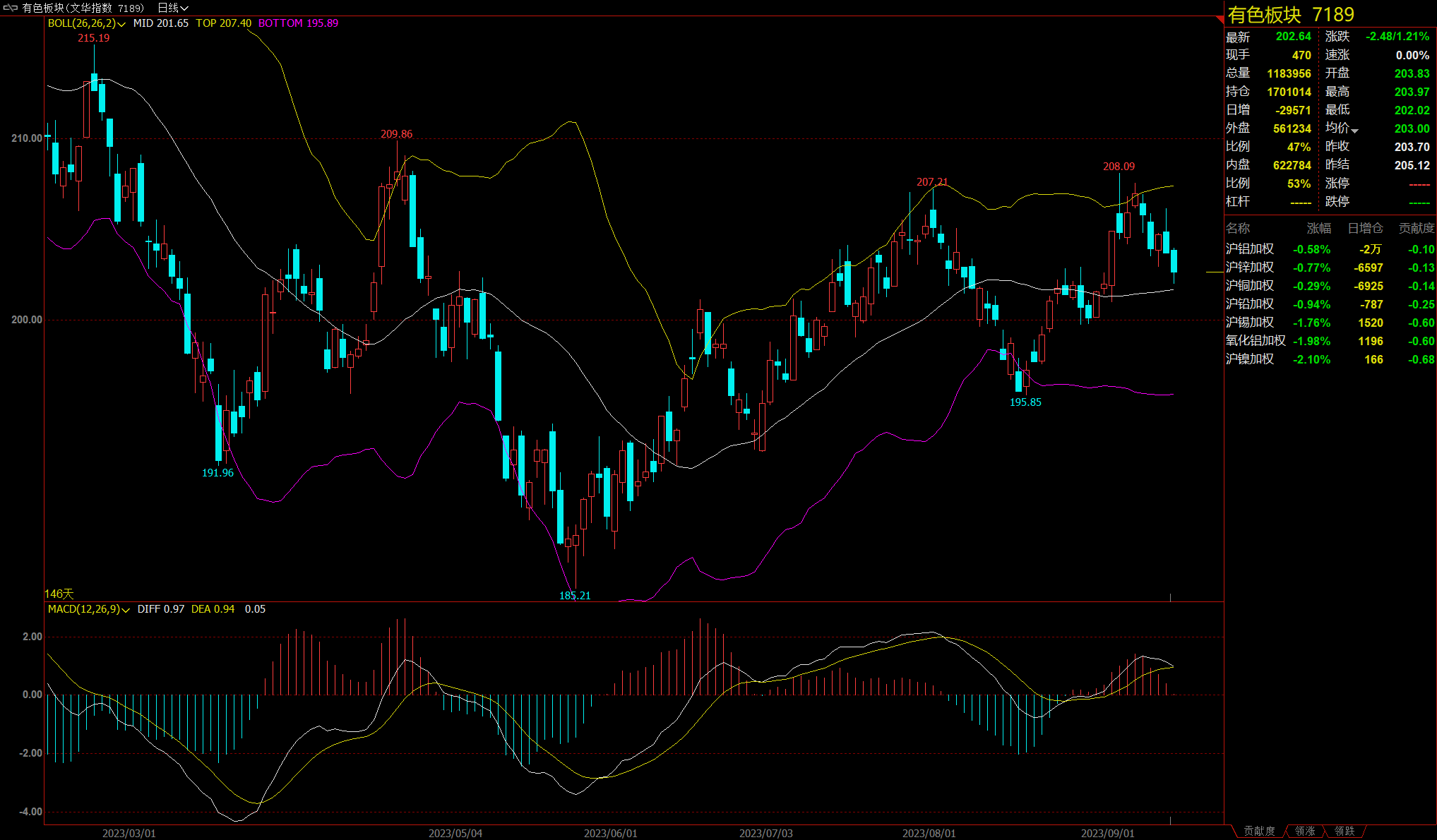Click the 总量 value 1183956
This screenshot has height=840, width=1437.
point(1289,73)
